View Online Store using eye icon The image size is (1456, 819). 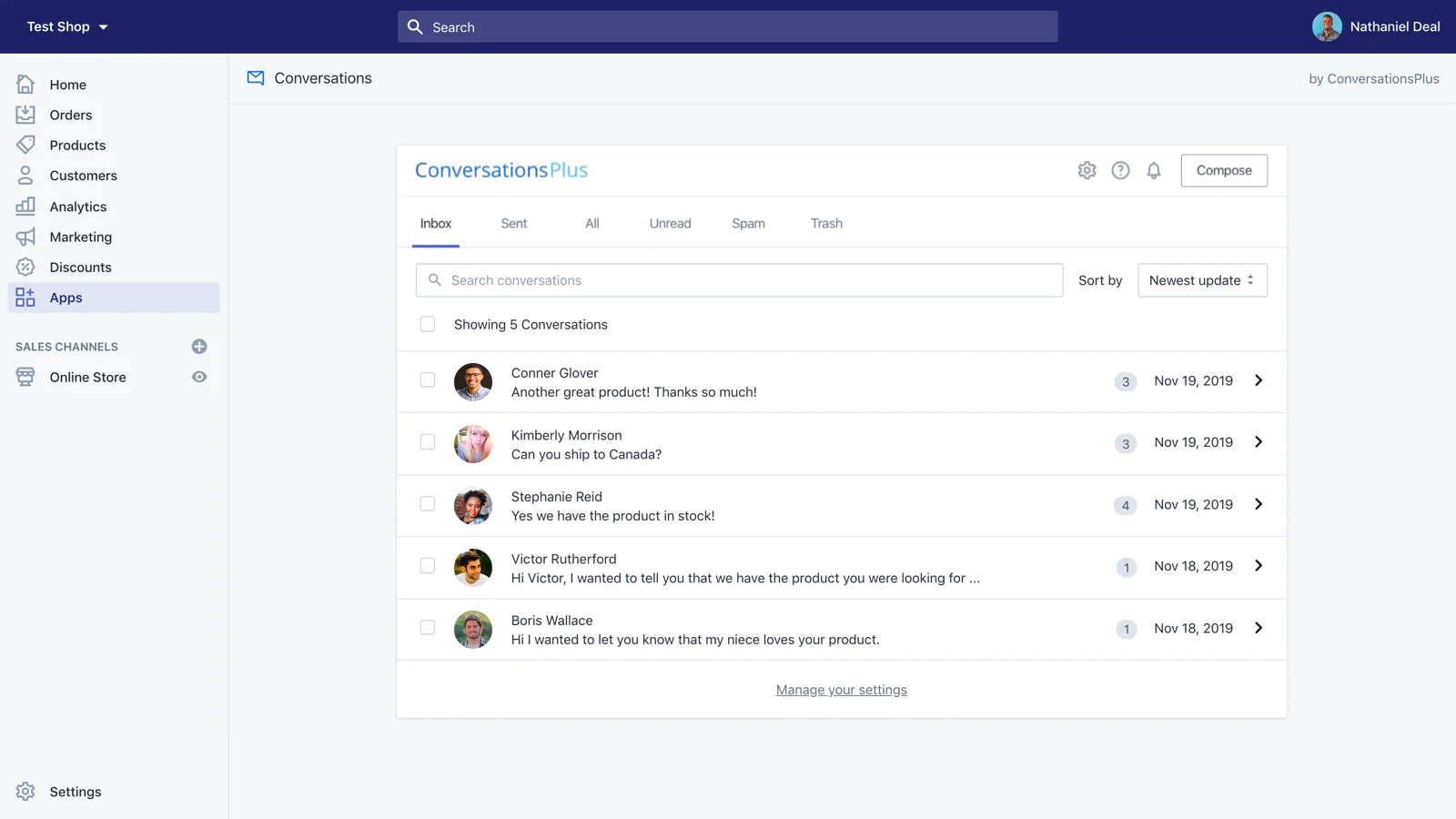[199, 377]
